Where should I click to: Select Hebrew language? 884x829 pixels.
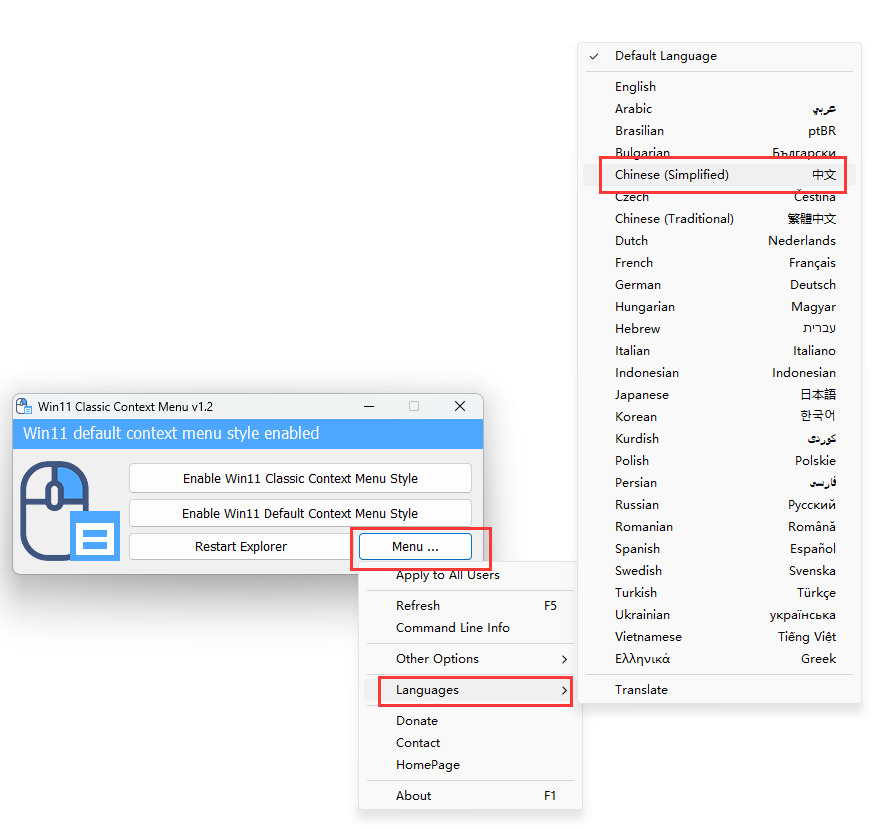click(719, 329)
